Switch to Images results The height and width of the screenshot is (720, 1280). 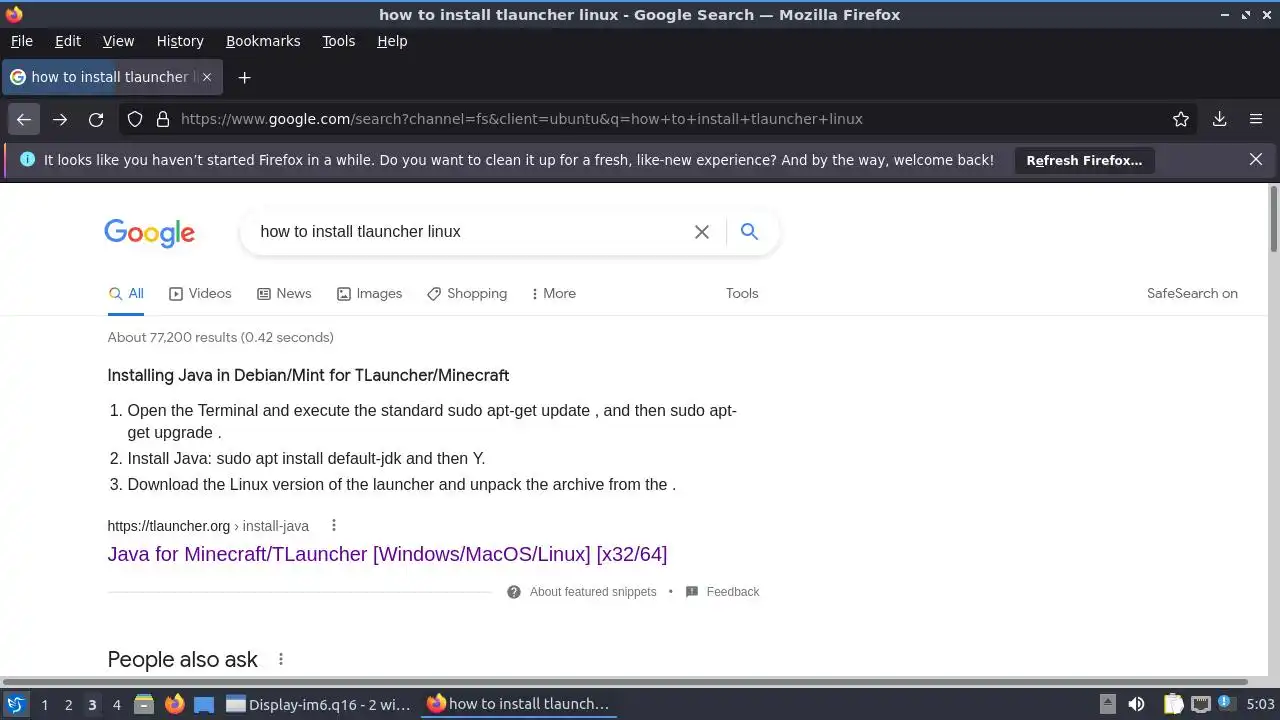pyautogui.click(x=369, y=294)
